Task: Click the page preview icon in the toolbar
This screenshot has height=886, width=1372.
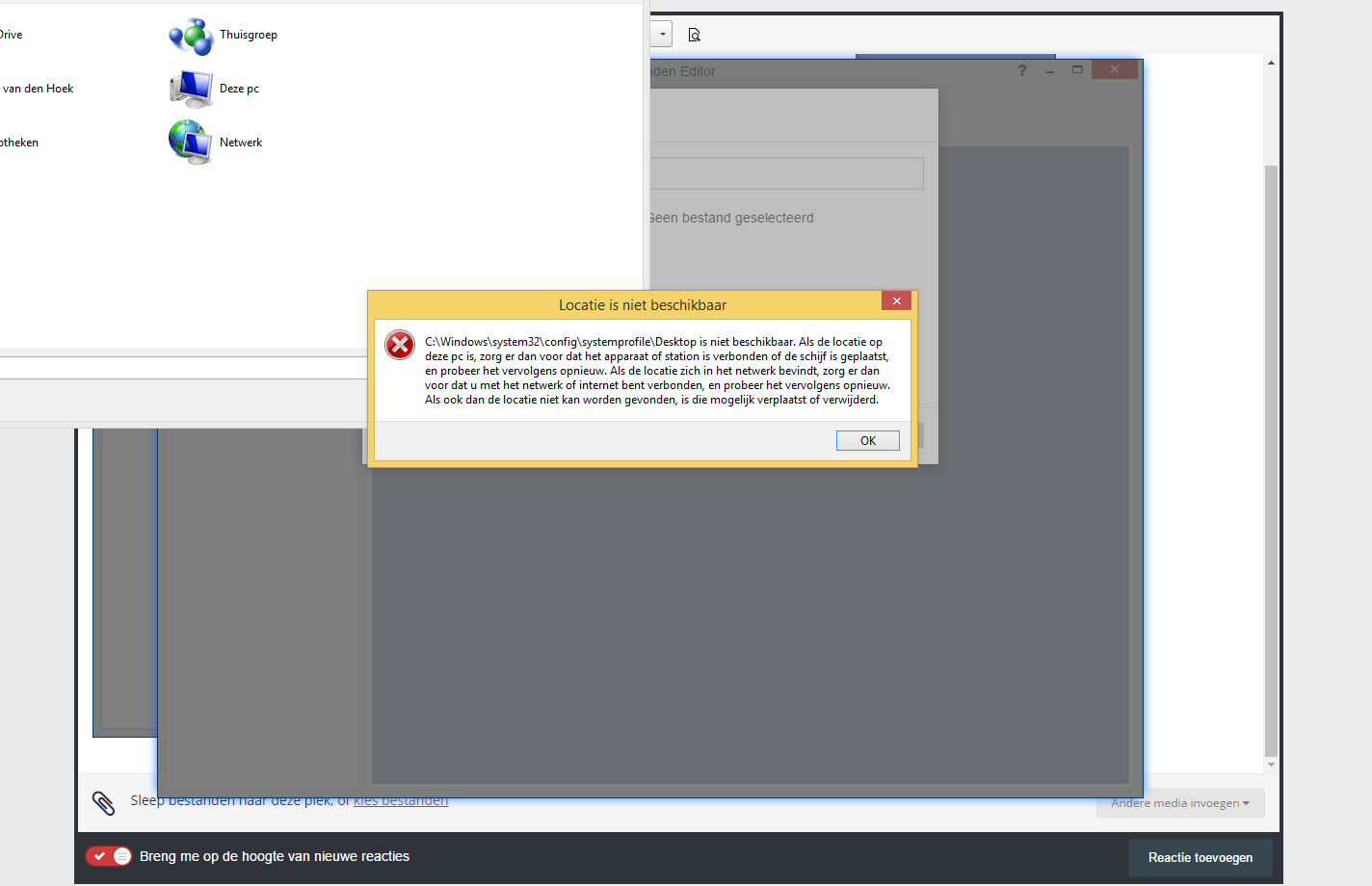Action: (x=694, y=35)
